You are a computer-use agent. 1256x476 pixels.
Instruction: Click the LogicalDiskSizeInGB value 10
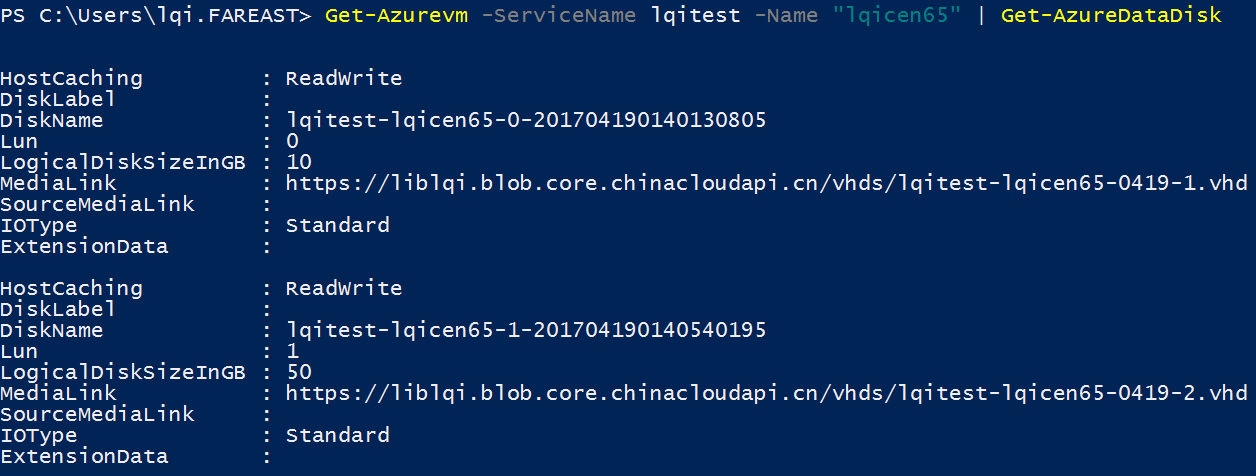click(299, 162)
